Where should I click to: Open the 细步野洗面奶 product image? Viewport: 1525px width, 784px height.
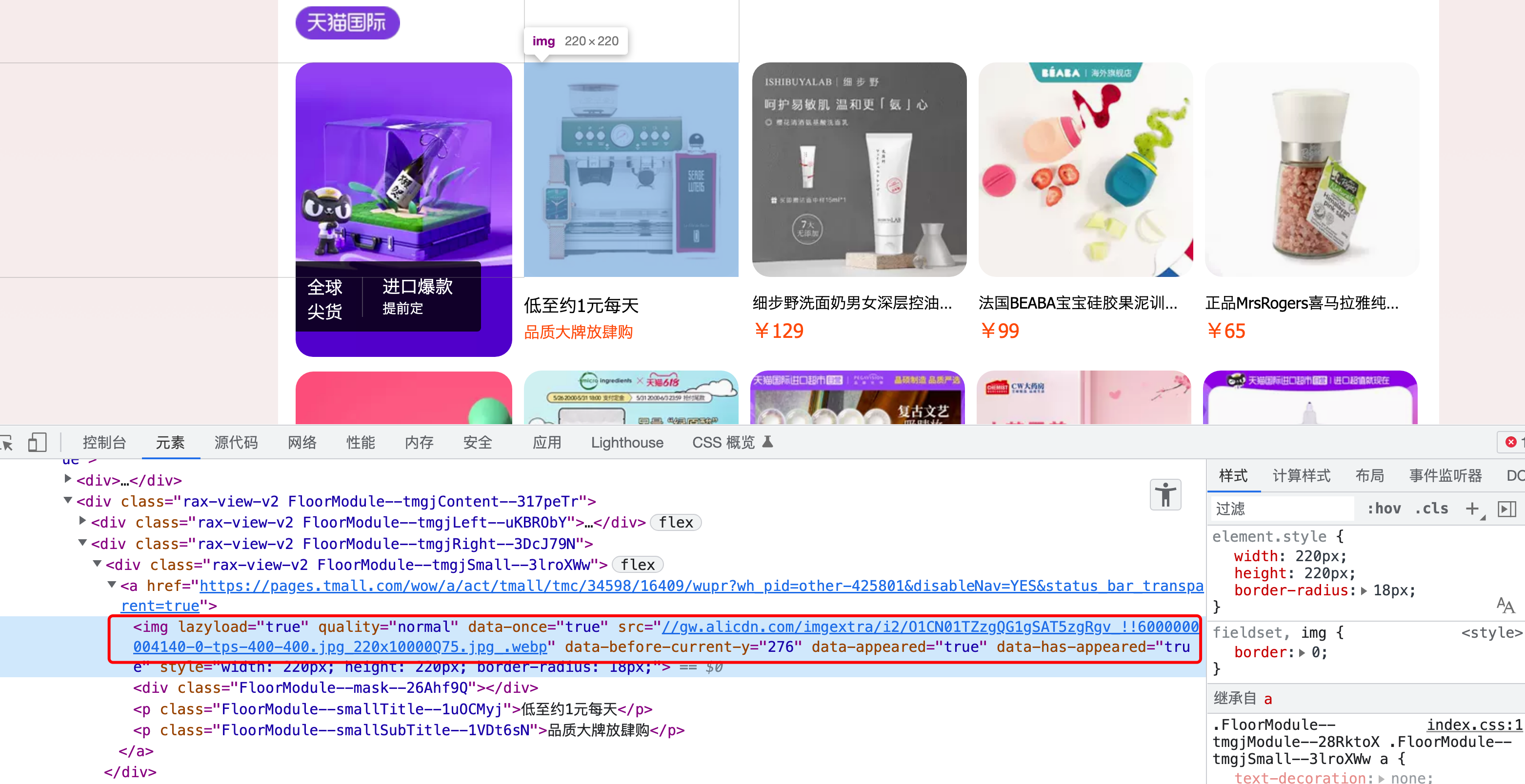[859, 170]
